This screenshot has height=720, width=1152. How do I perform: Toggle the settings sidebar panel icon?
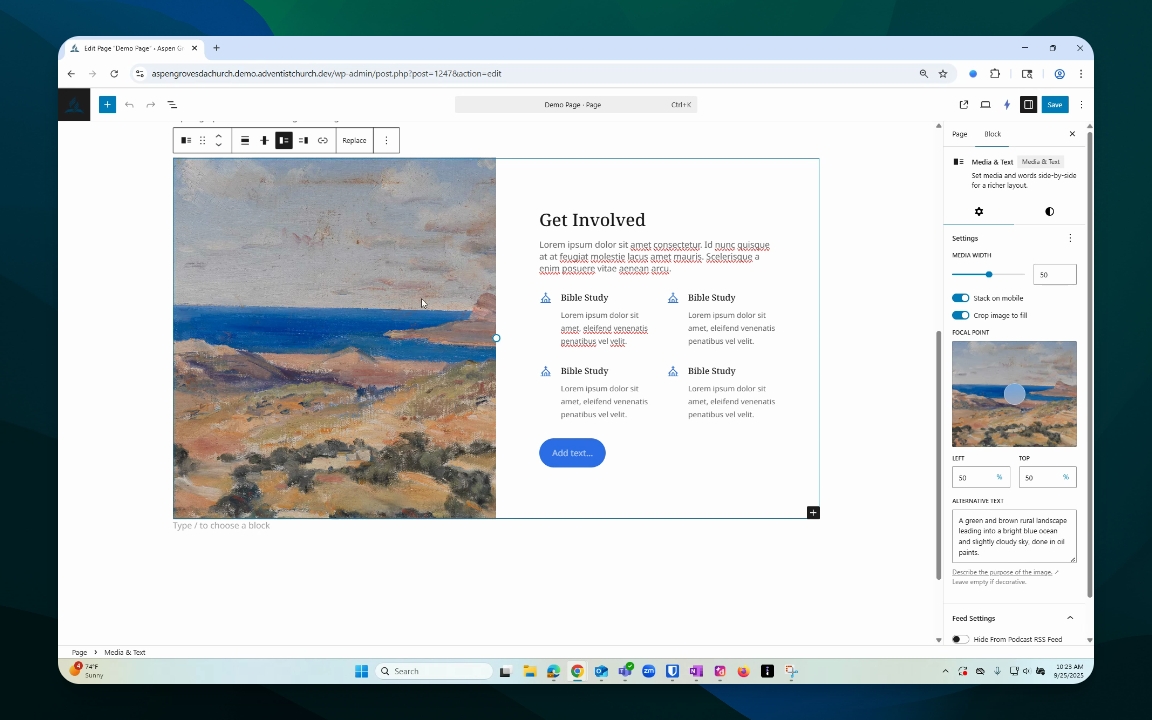pyautogui.click(x=1029, y=104)
